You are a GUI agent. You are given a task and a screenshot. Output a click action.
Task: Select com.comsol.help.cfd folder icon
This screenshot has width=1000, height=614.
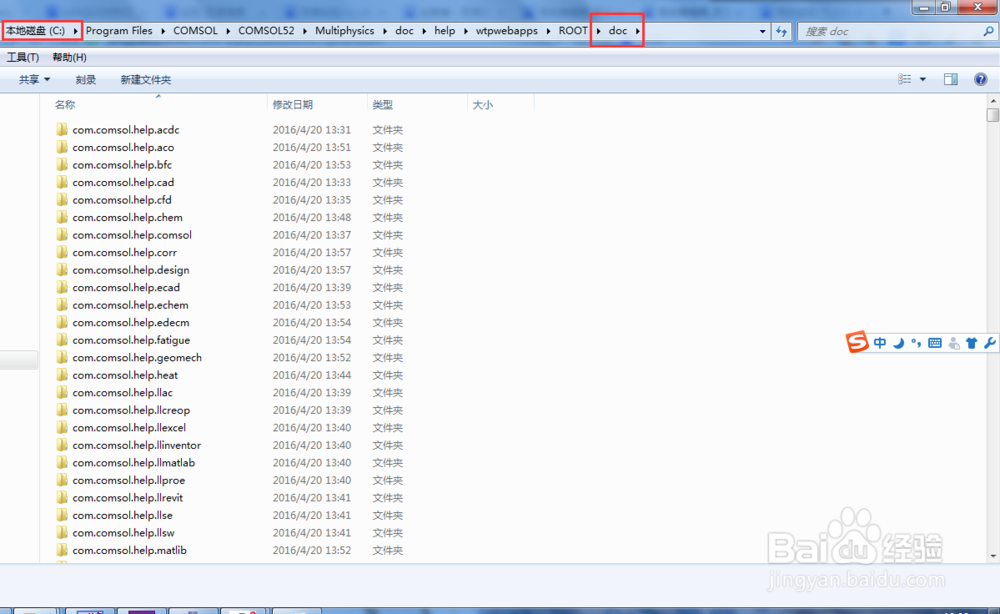[62, 200]
